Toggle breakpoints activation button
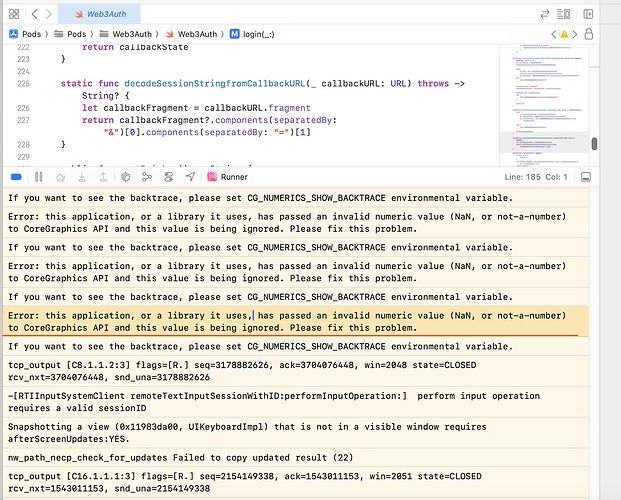This screenshot has height=500, width=621. tap(16, 177)
